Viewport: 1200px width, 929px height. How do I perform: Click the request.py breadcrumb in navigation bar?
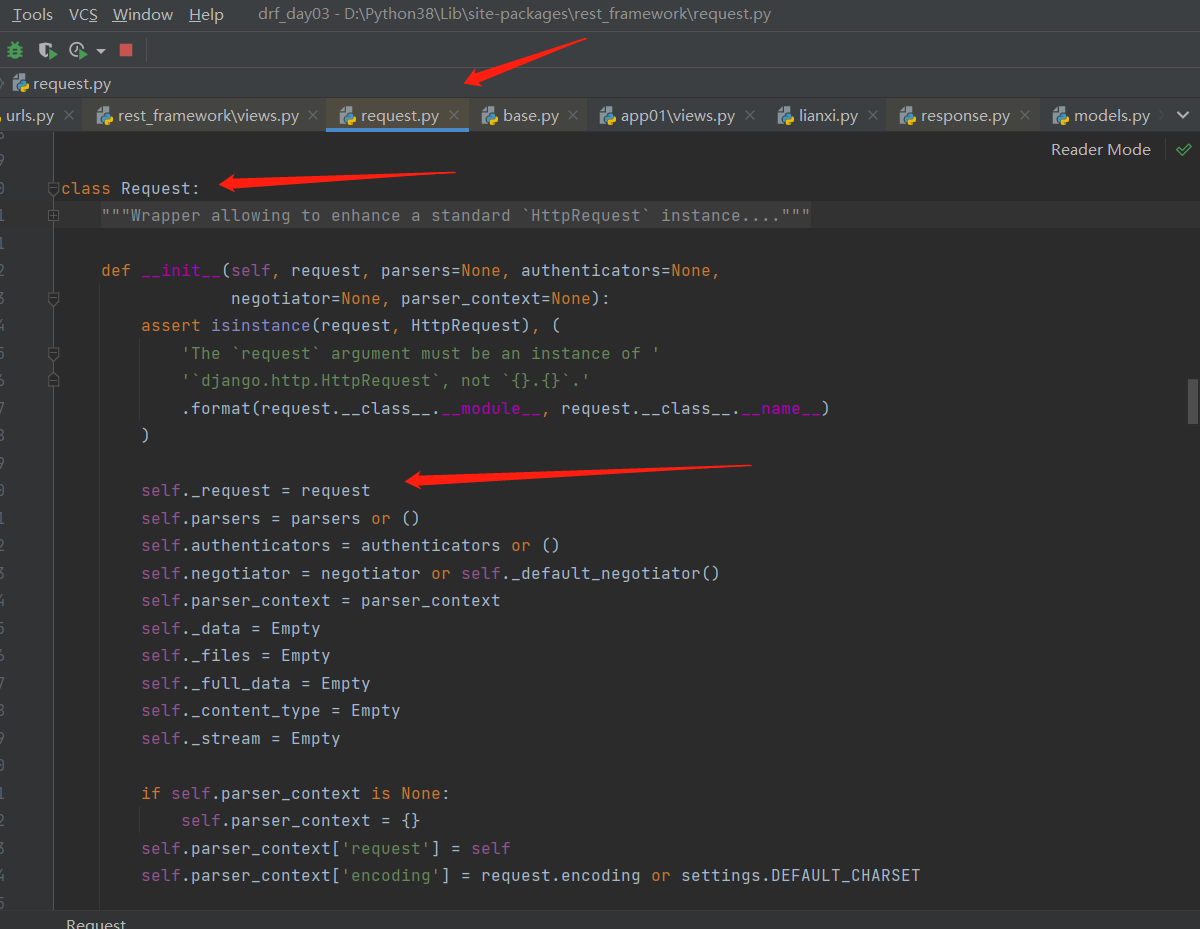tap(62, 84)
